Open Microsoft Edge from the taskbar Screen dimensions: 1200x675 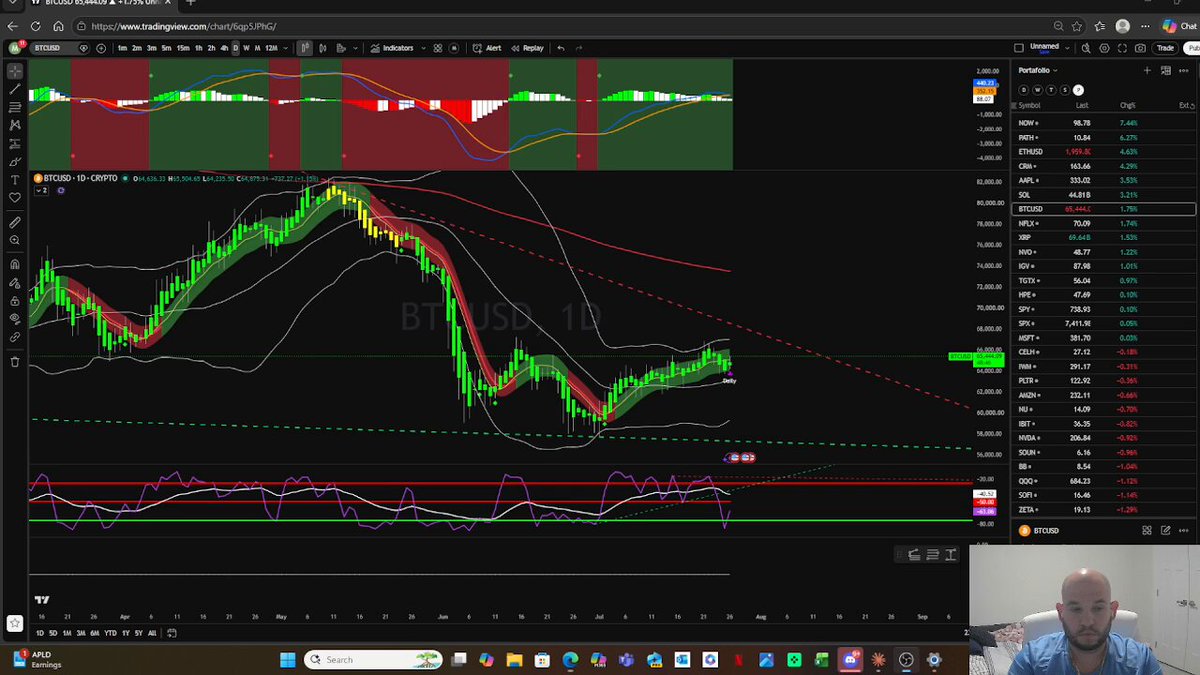pyautogui.click(x=570, y=660)
